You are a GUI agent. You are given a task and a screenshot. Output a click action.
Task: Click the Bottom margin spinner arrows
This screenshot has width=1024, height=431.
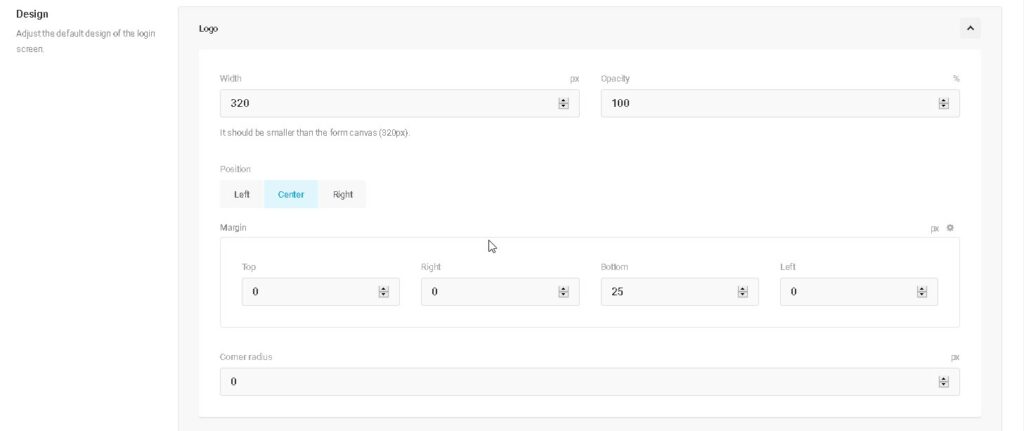pos(742,292)
